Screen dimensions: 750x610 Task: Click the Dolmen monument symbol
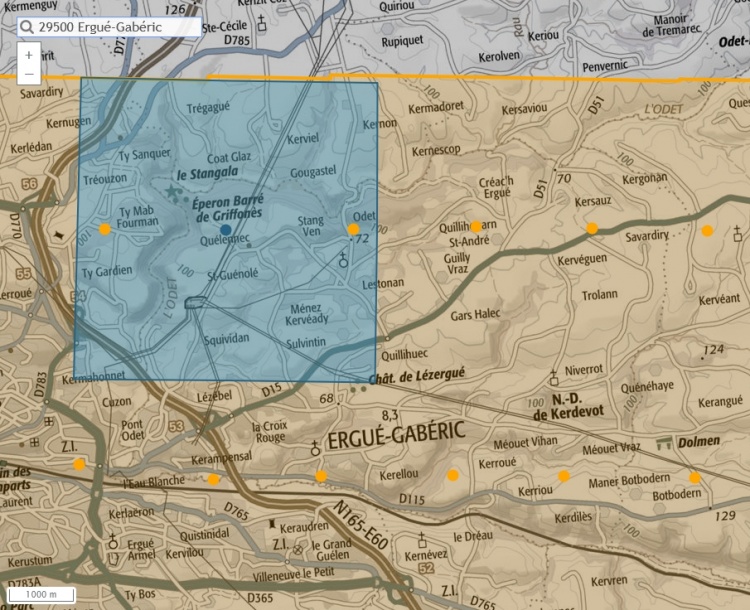662,442
